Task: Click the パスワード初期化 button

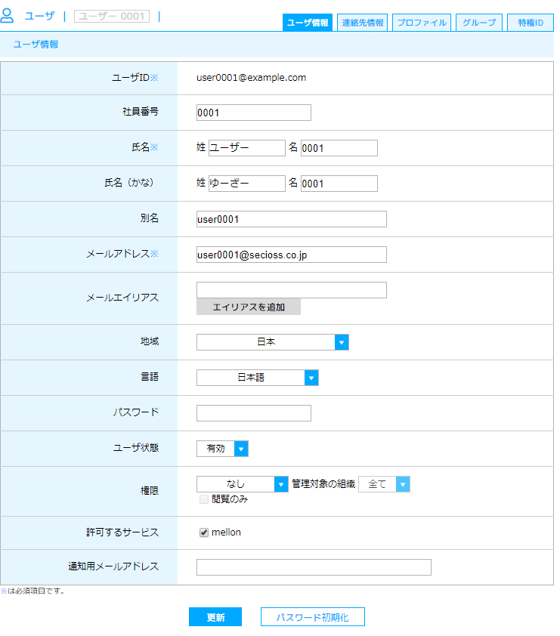Action: tap(313, 617)
